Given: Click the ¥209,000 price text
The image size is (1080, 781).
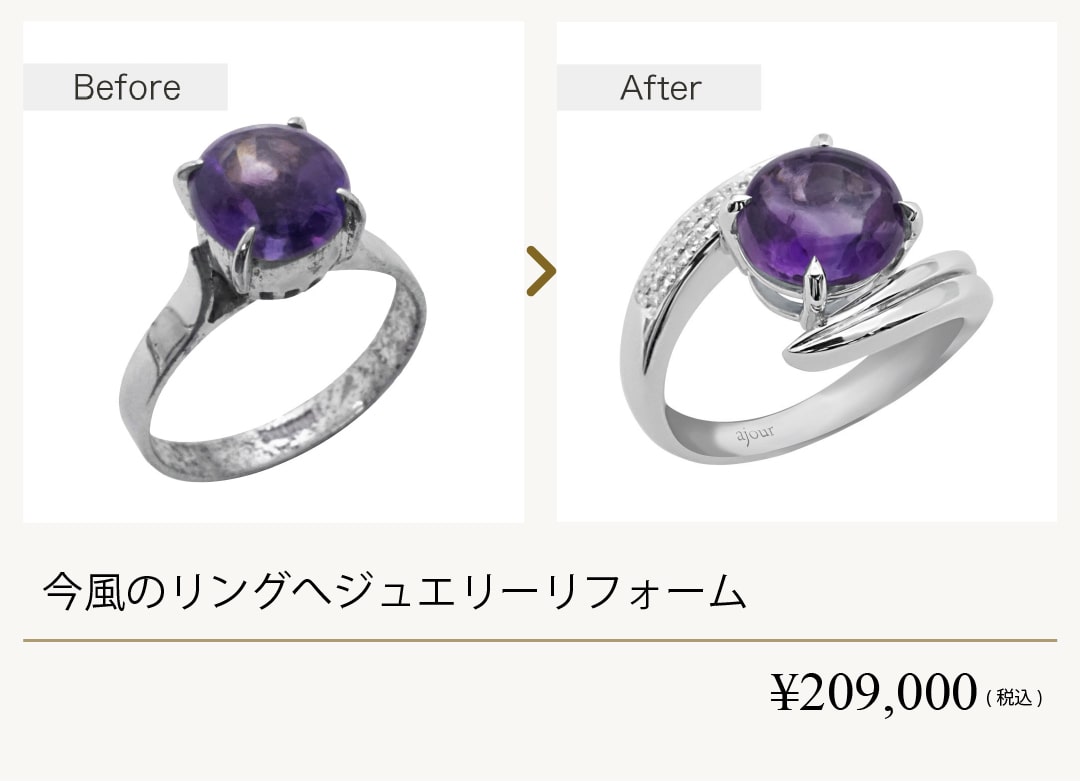Looking at the screenshot, I should pyautogui.click(x=873, y=693).
